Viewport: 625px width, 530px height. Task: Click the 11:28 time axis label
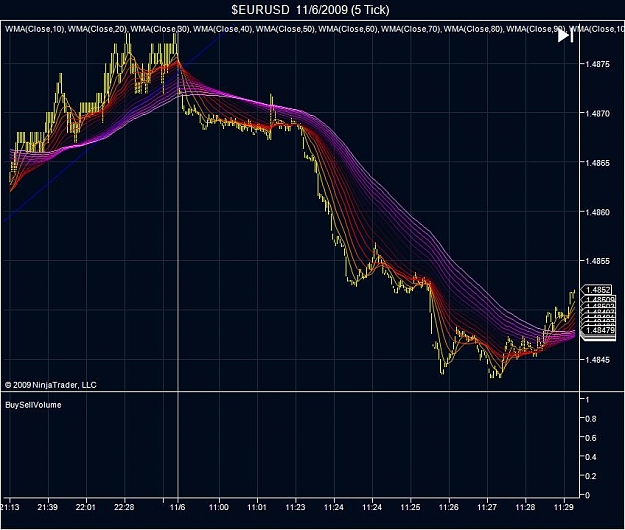tap(525, 507)
